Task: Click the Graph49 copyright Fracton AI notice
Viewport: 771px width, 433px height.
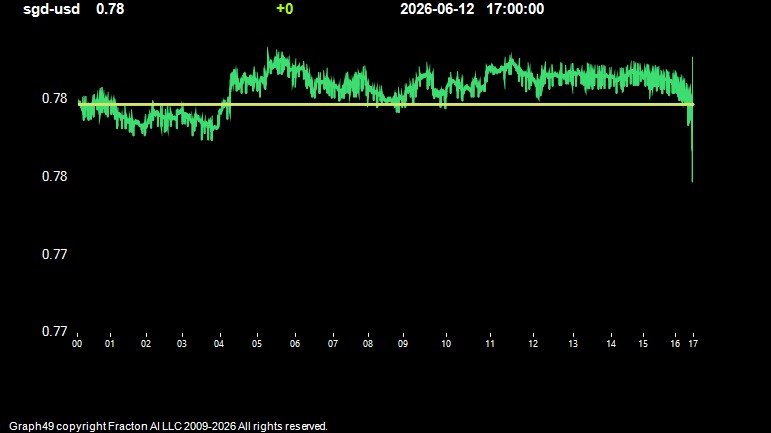Action: [x=168, y=426]
